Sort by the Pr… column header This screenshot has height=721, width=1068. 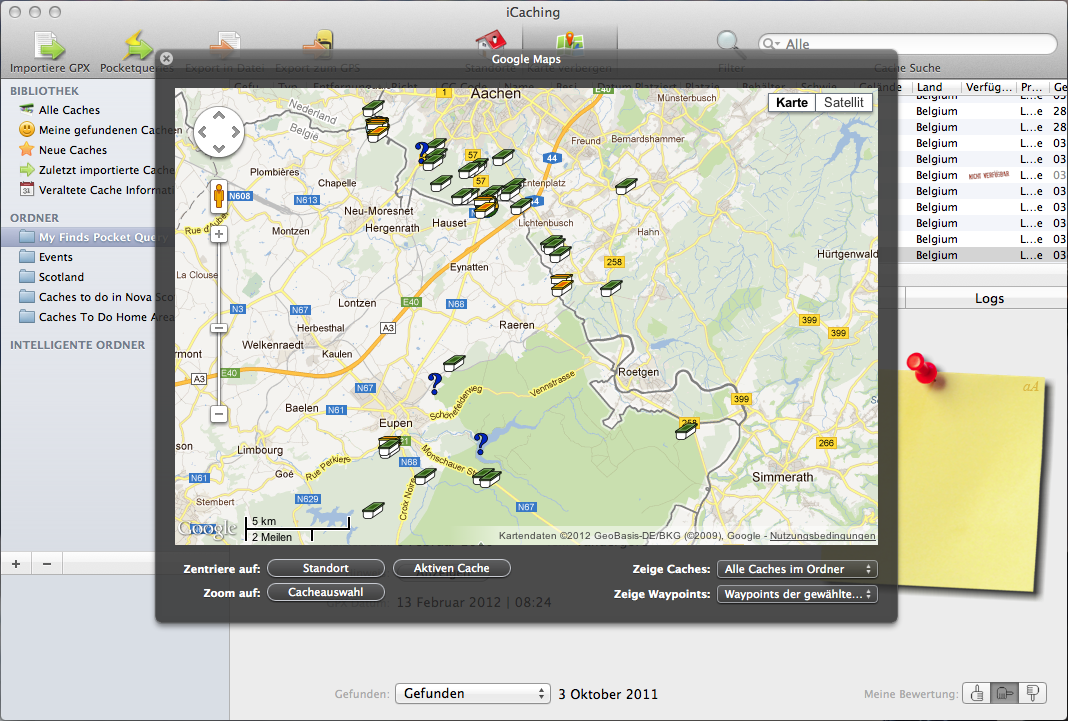1032,87
